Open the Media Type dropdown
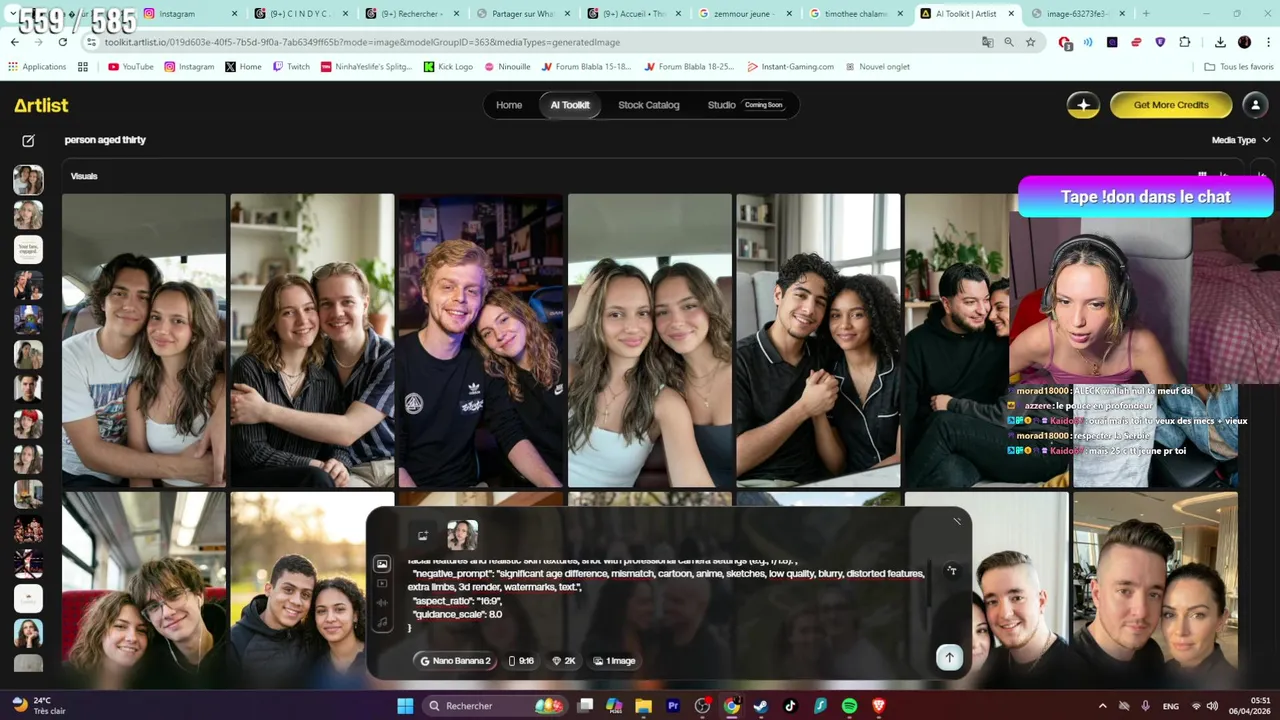The width and height of the screenshot is (1280, 720). pos(1240,140)
